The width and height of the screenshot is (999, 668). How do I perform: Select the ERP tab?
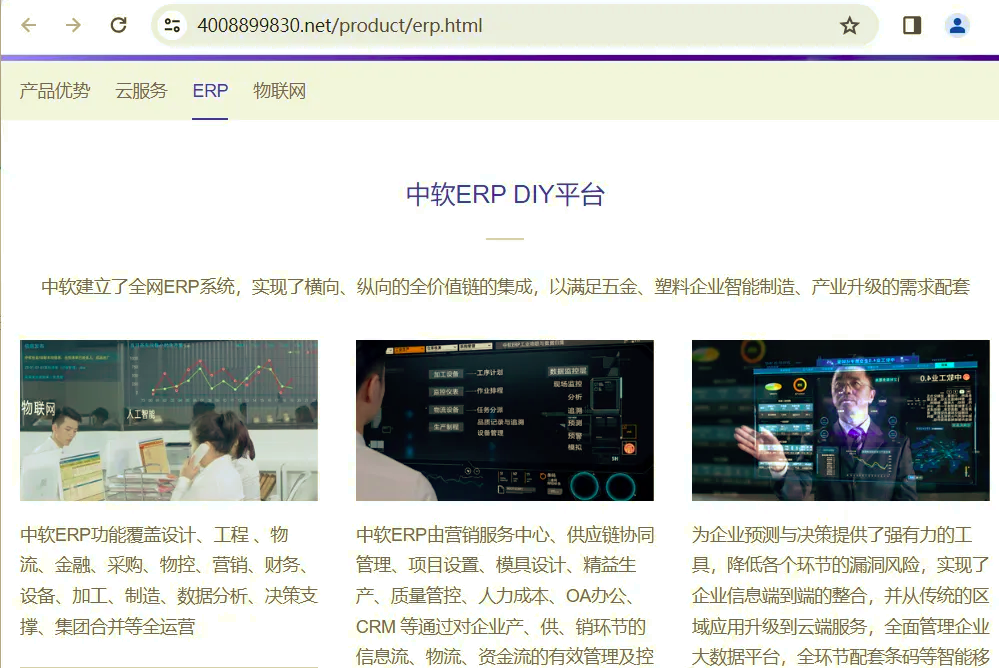click(210, 91)
